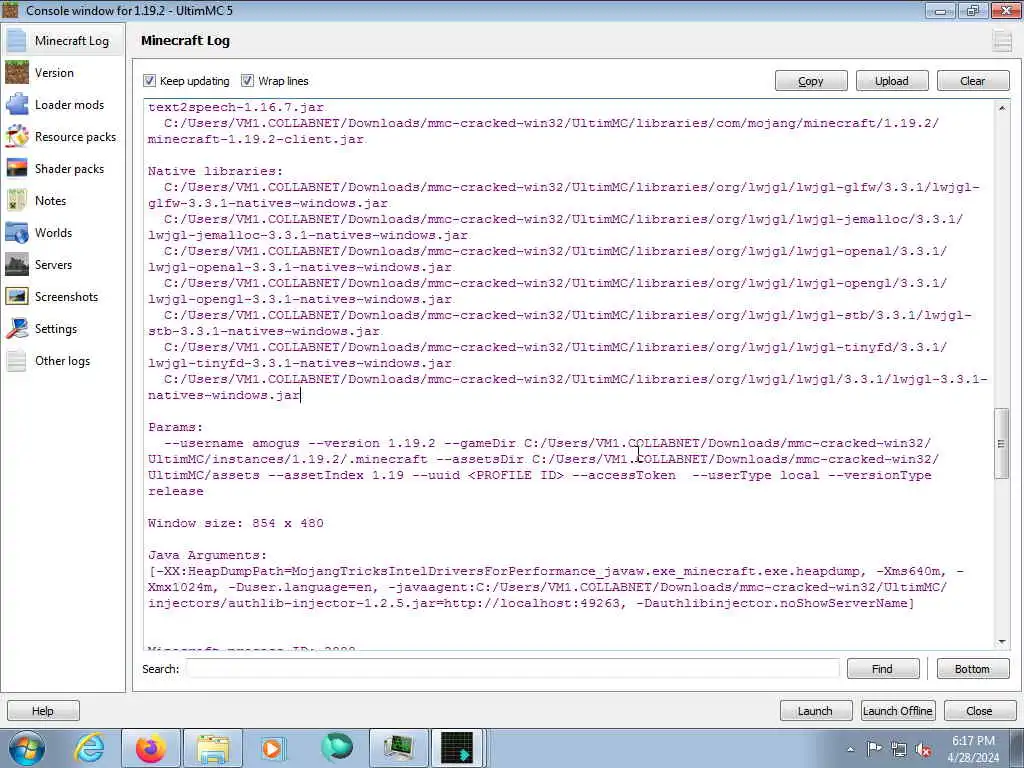
Task: Open the Shader packs icon
Action: coord(16,168)
